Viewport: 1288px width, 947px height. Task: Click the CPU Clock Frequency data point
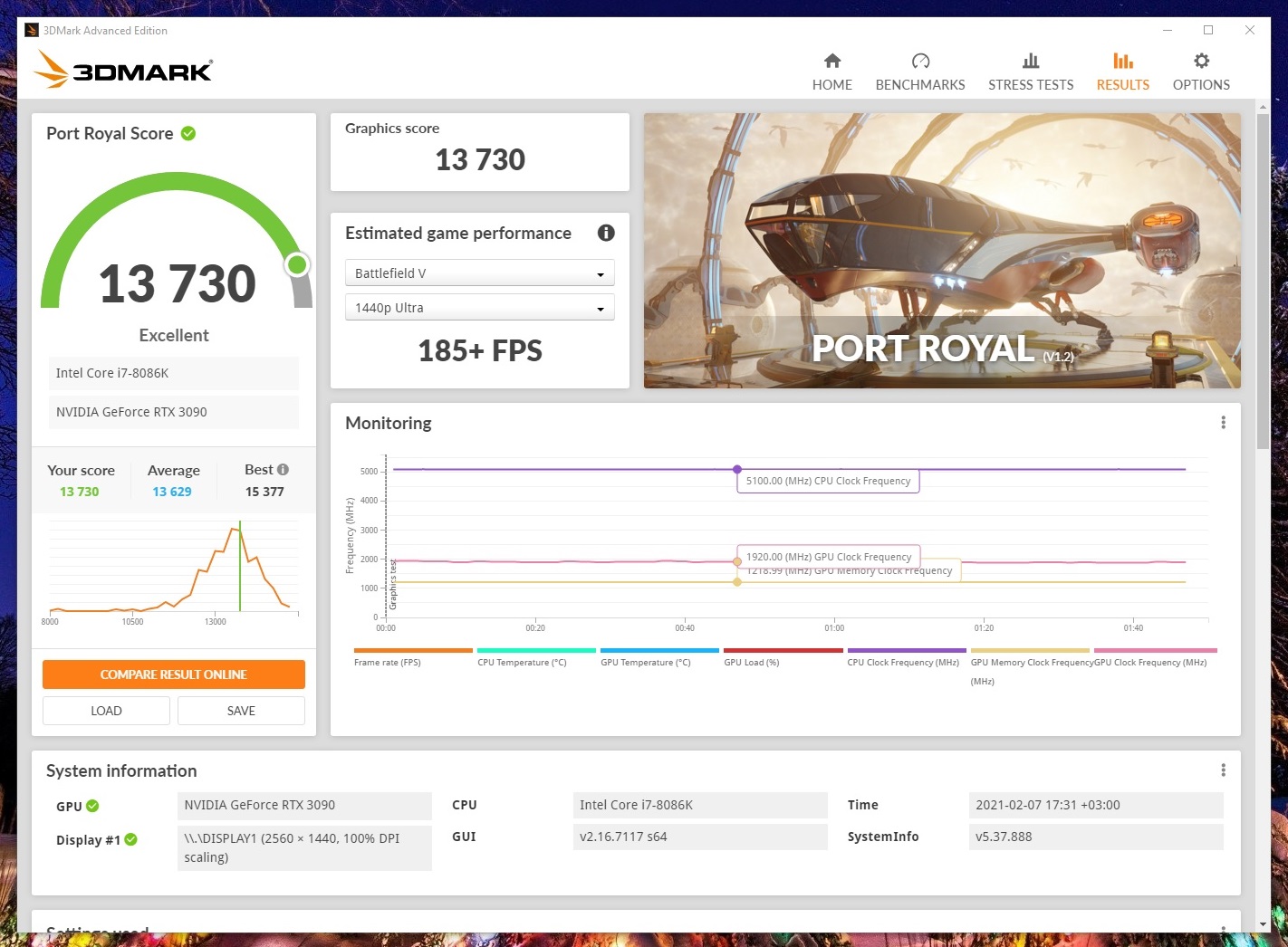[x=737, y=469]
